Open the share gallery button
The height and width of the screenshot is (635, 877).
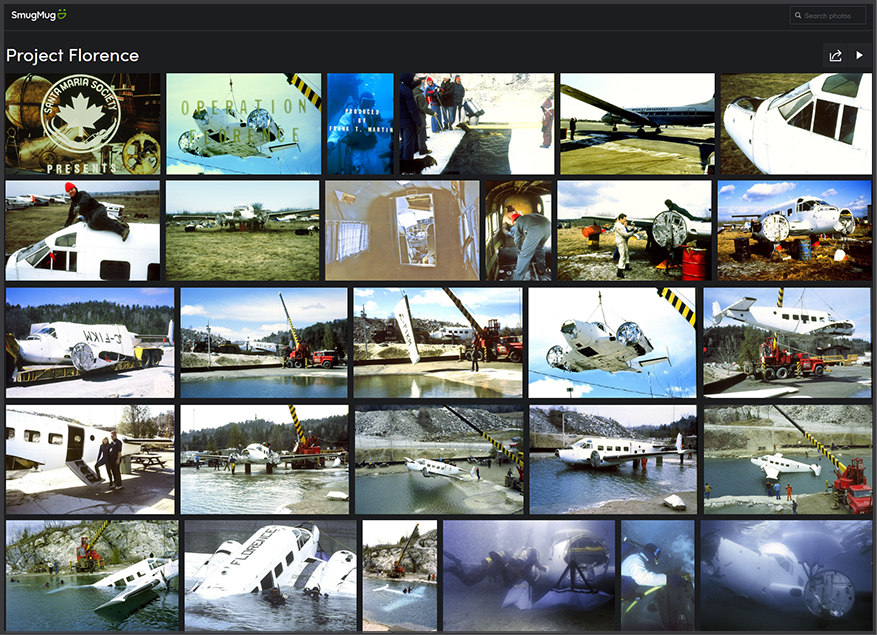click(x=835, y=56)
